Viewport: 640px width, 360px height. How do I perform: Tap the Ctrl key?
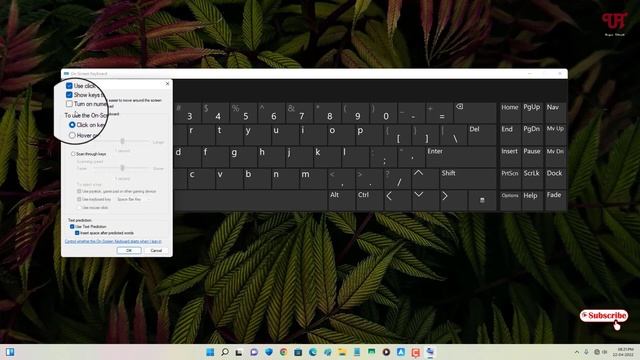point(370,200)
